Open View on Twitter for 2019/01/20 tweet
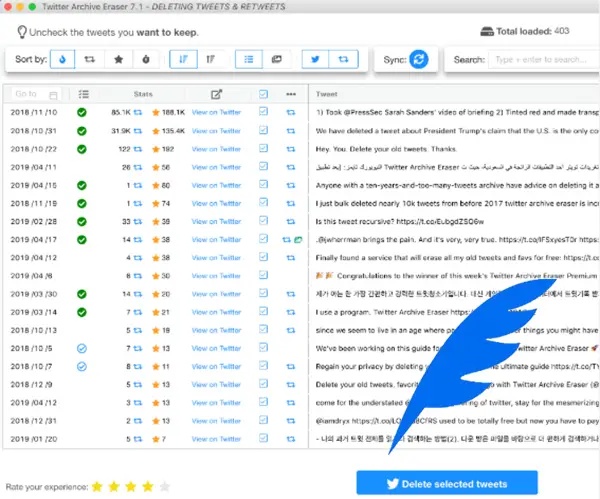The image size is (600, 499). [x=216, y=439]
